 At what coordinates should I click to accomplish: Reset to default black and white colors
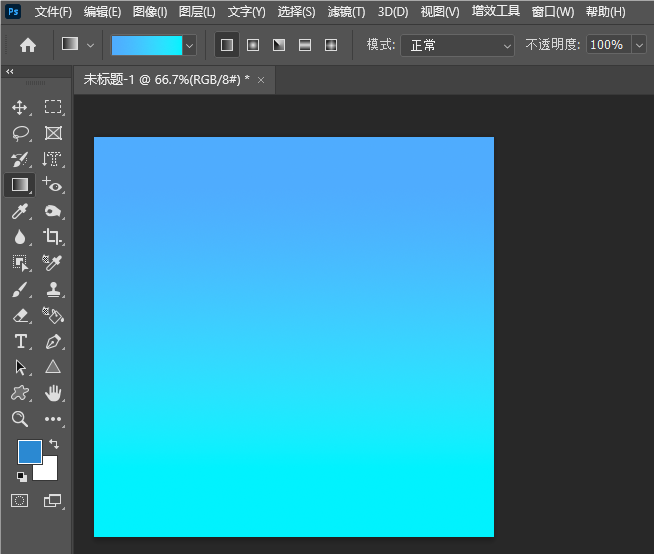[22, 476]
